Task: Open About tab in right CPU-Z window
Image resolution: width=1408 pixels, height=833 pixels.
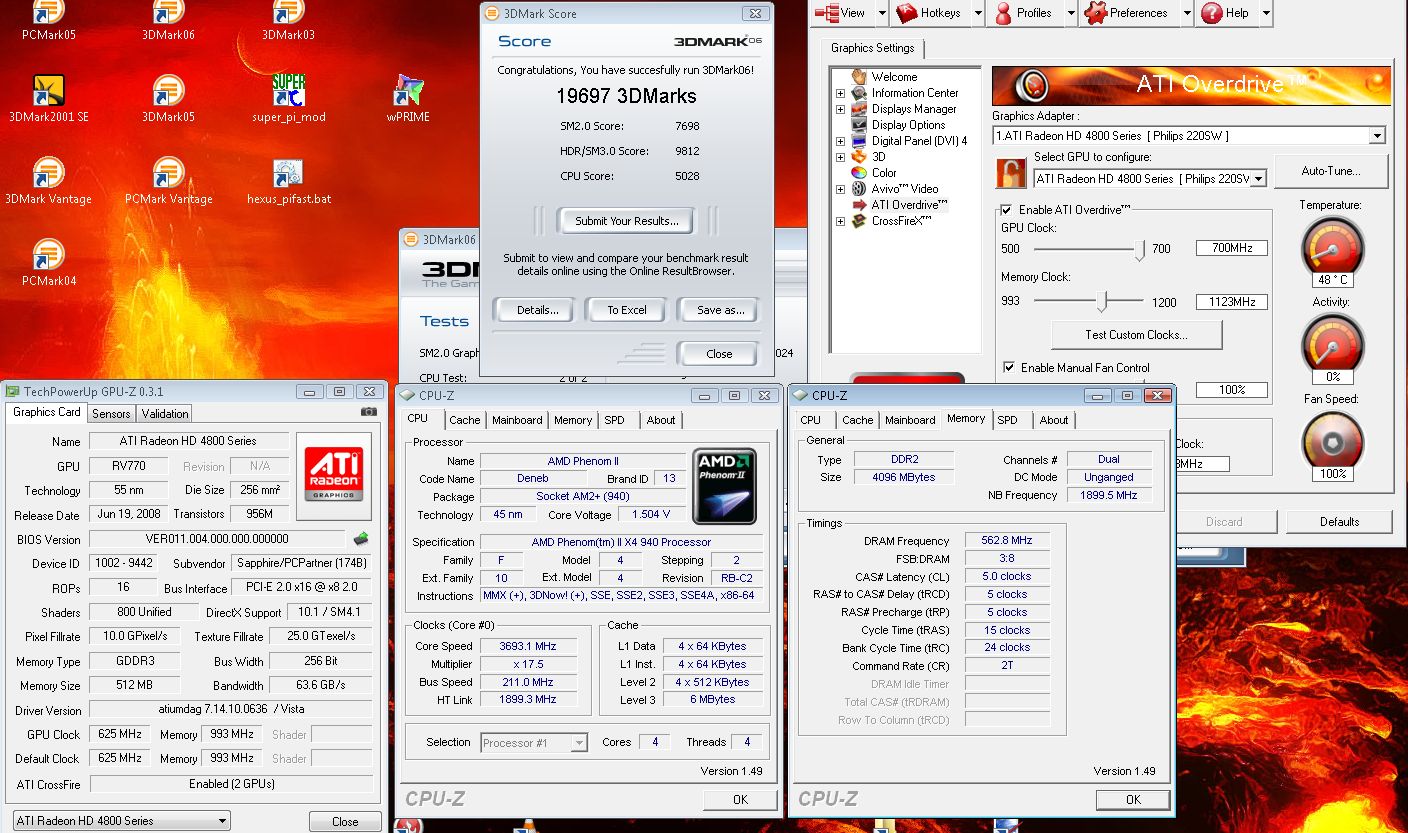Action: (1053, 420)
